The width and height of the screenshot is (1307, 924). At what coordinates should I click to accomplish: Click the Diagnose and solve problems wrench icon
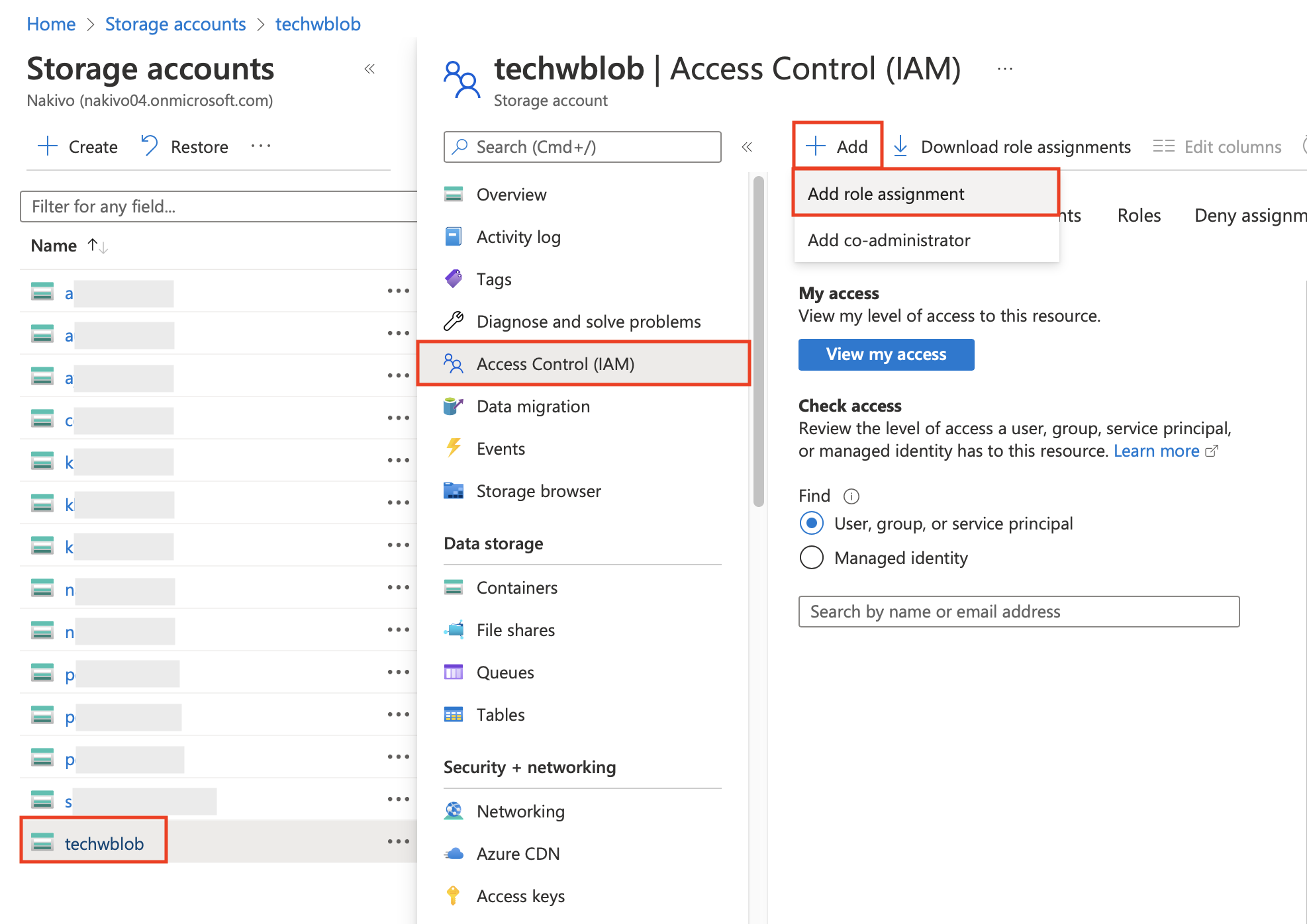(454, 321)
